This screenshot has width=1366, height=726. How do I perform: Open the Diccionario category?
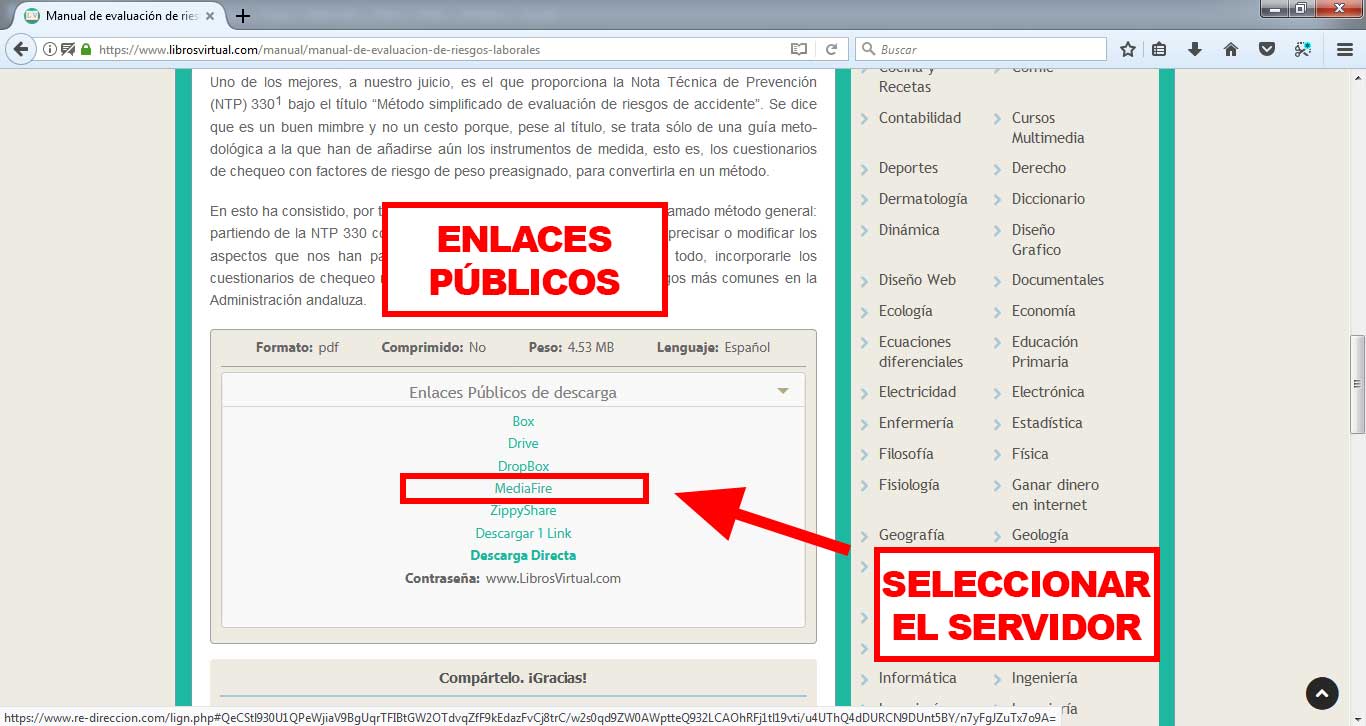click(x=1048, y=198)
